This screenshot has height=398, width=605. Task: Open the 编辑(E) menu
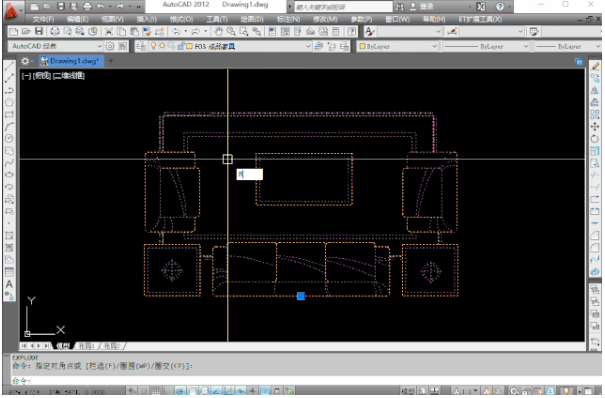[78, 19]
